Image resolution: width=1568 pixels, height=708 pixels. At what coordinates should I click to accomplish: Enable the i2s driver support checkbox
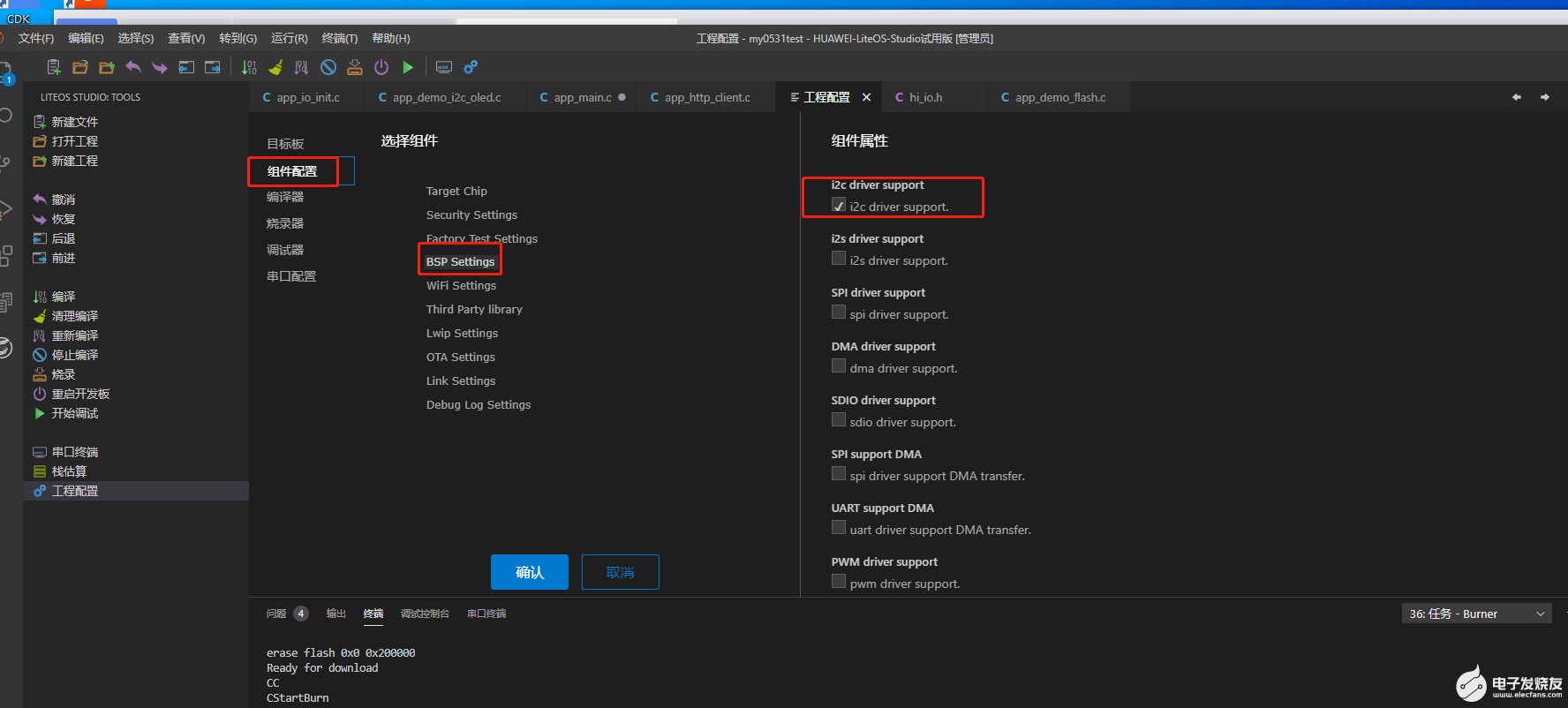839,258
